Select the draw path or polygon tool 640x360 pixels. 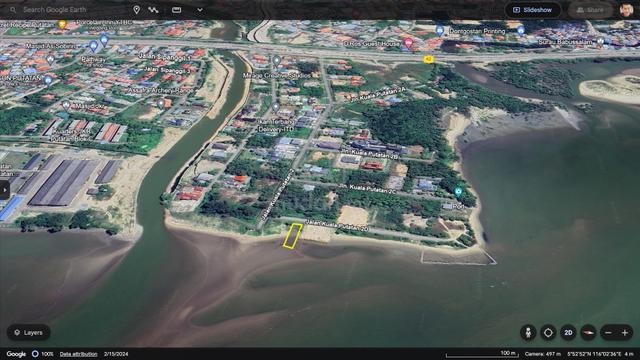(153, 9)
